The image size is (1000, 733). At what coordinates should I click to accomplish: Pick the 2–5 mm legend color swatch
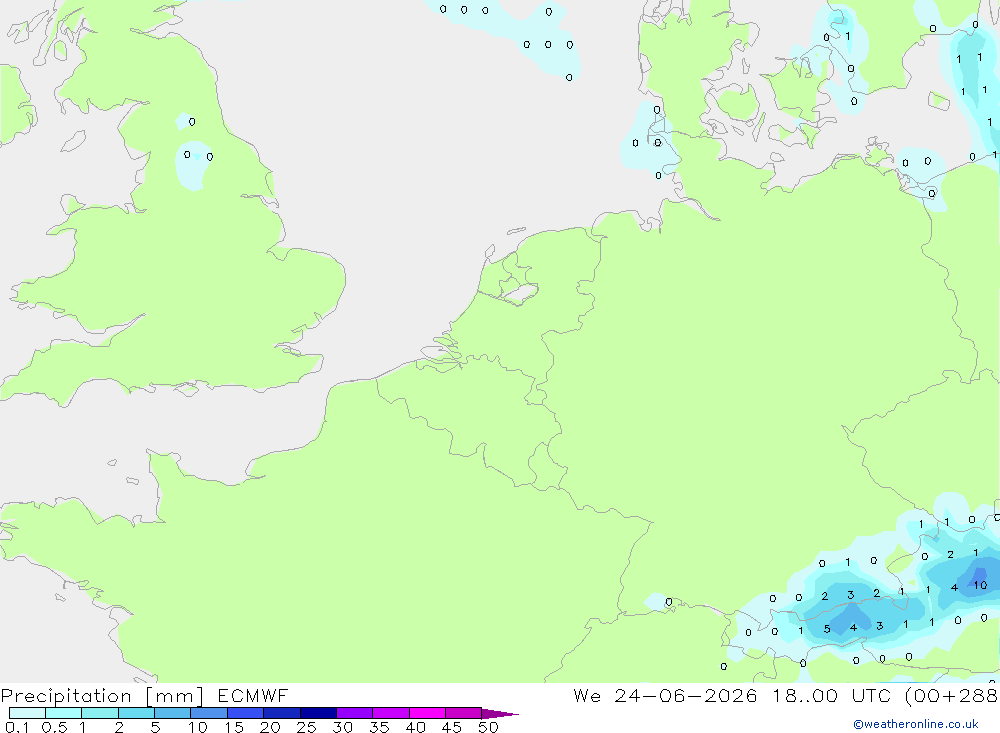pyautogui.click(x=136, y=713)
